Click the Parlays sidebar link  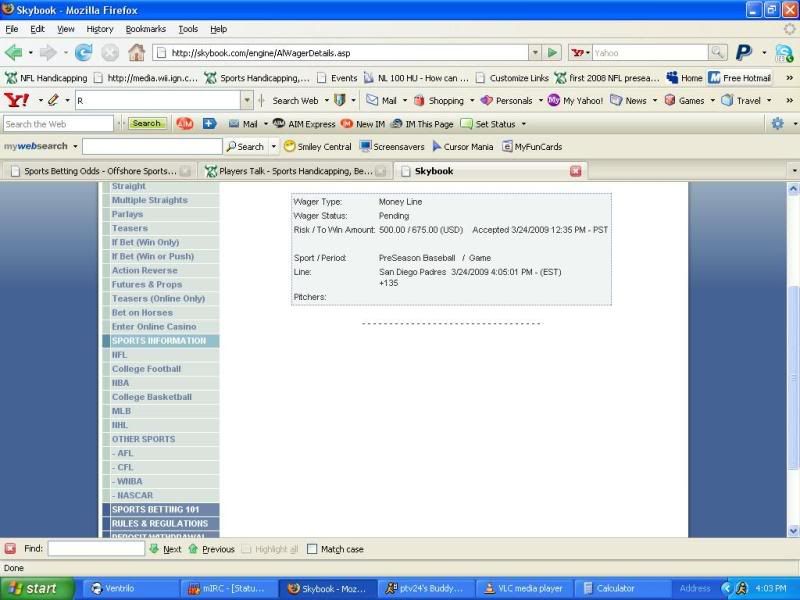[x=127, y=214]
